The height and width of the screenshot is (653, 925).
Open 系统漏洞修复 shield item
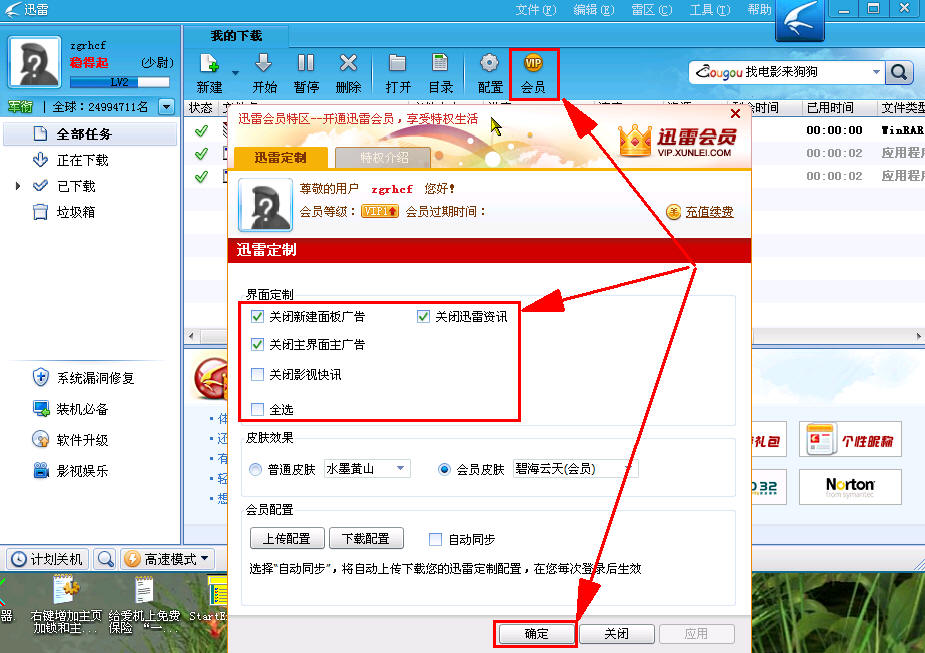[x=83, y=378]
